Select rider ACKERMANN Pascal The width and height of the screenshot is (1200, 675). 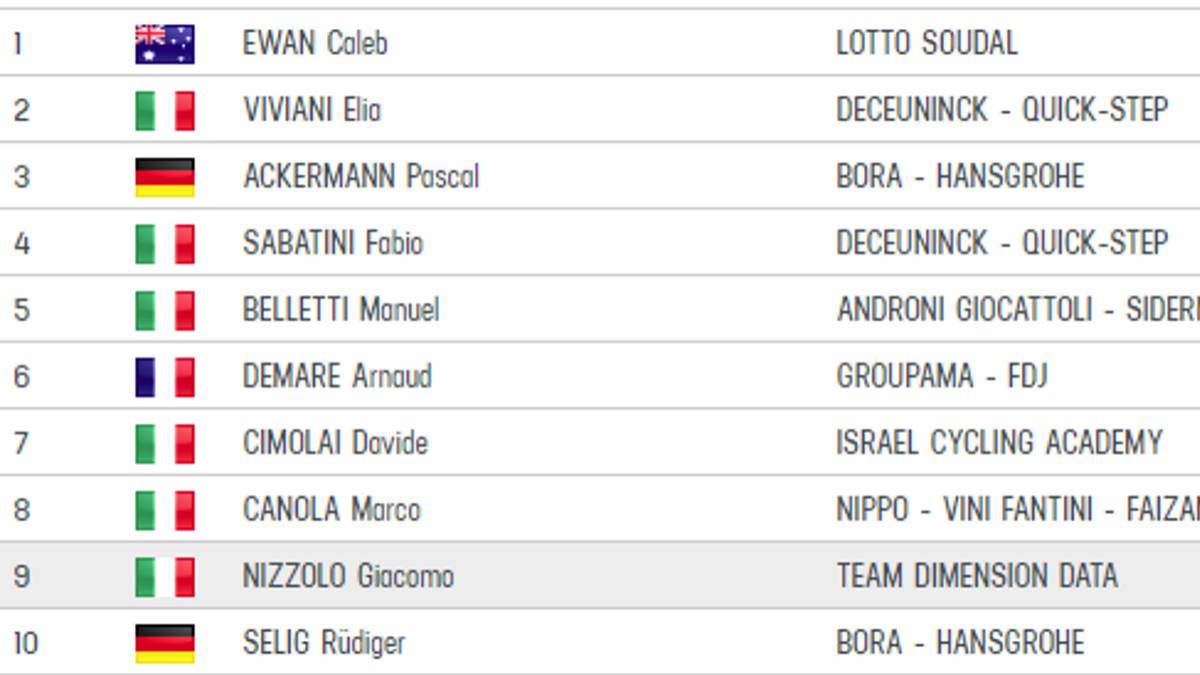click(x=361, y=177)
